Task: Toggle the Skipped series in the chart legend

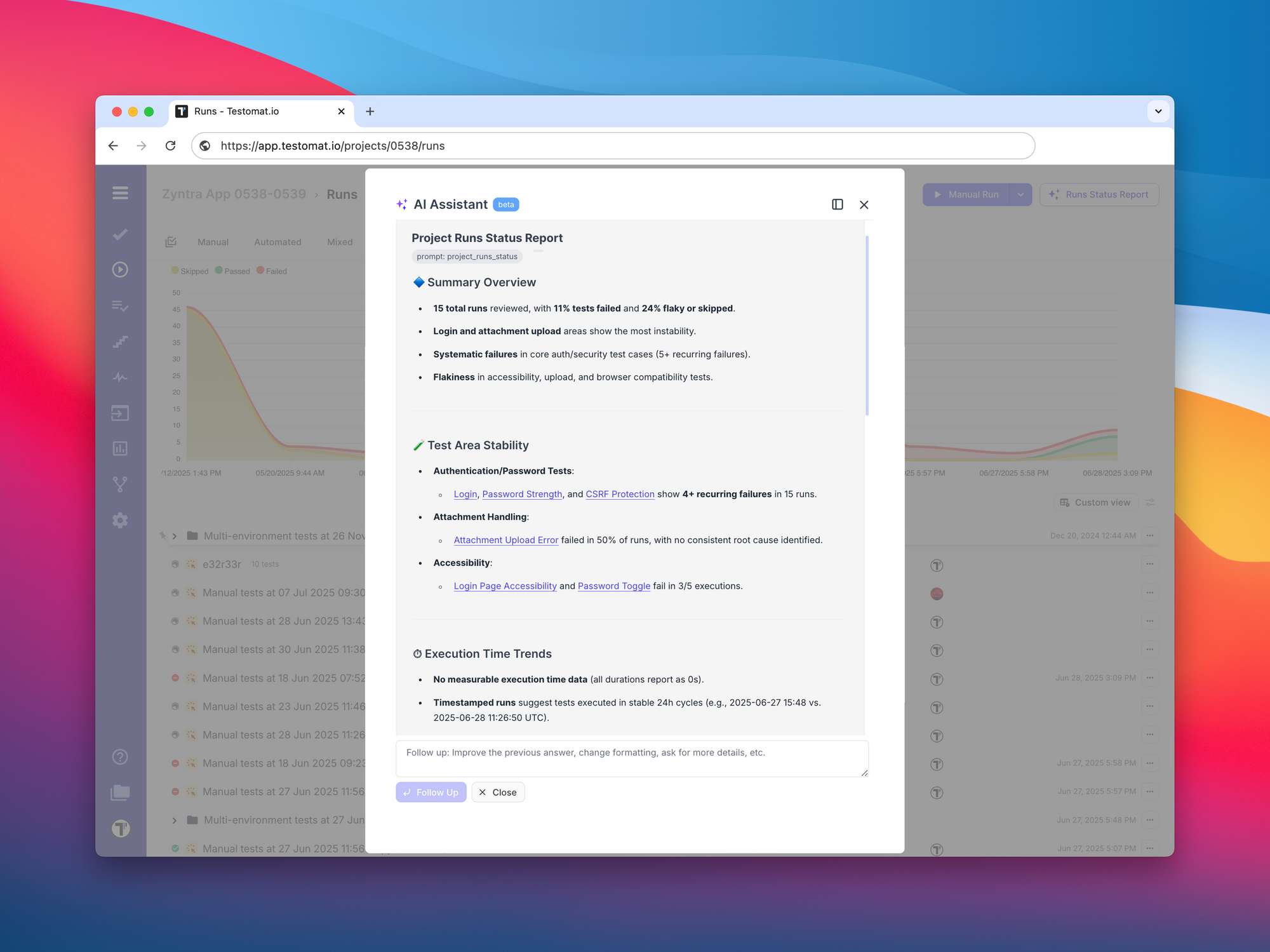Action: [190, 271]
